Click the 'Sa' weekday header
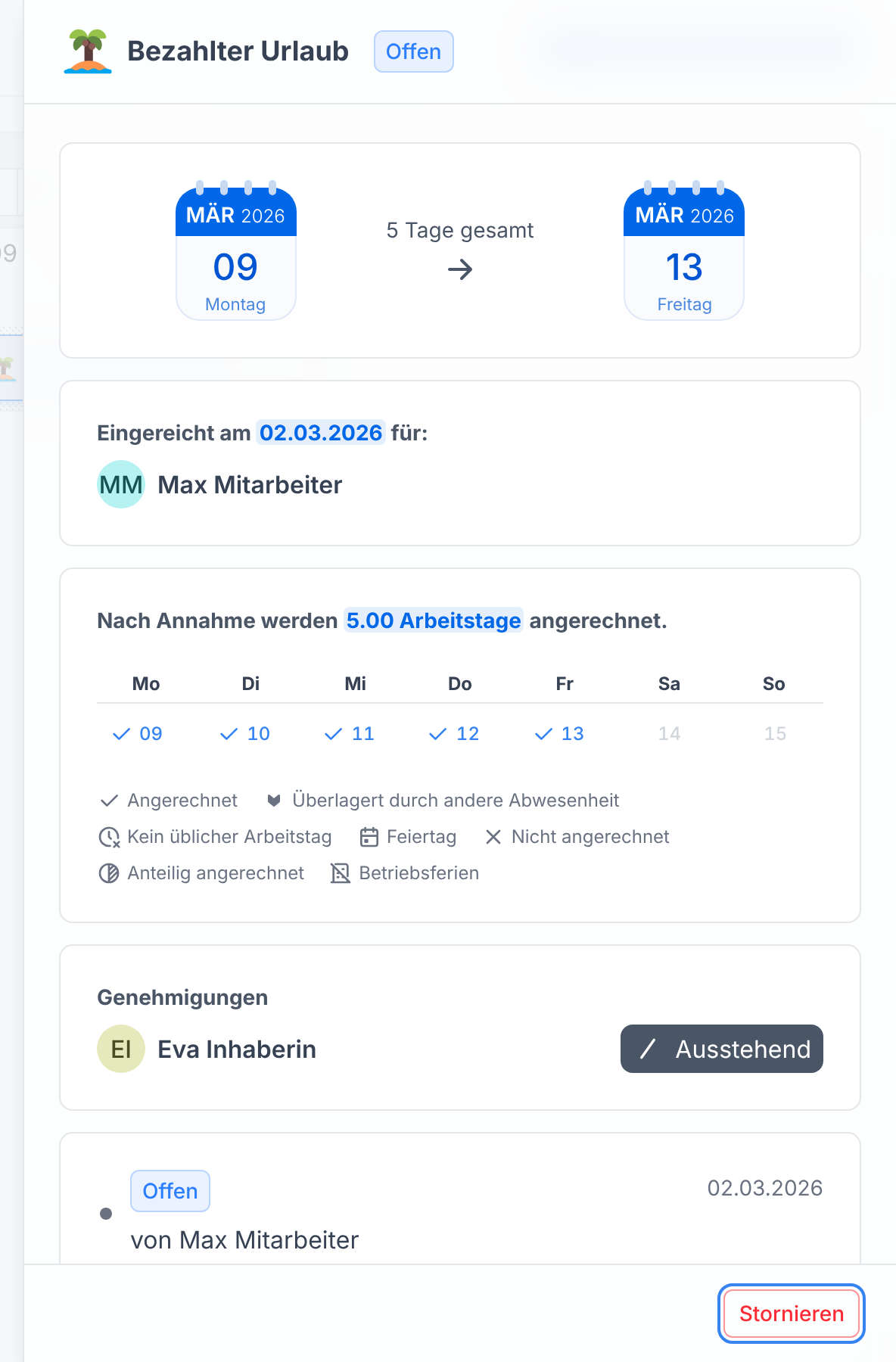 coord(669,684)
